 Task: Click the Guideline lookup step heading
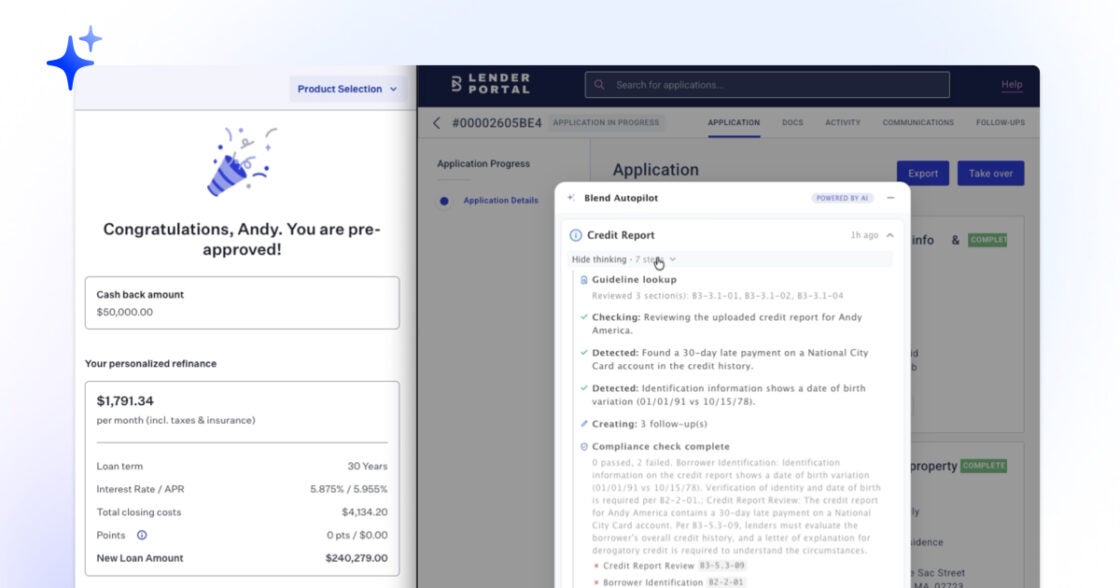tap(634, 280)
